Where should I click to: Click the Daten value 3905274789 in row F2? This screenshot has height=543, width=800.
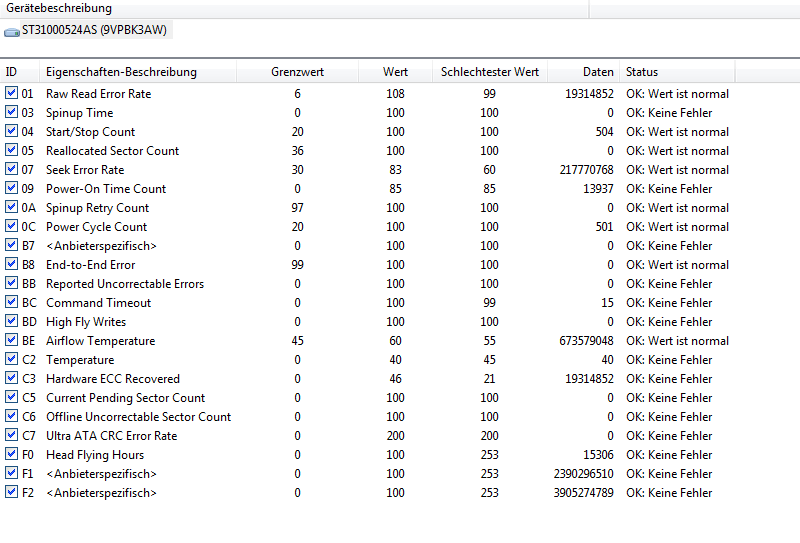[584, 493]
